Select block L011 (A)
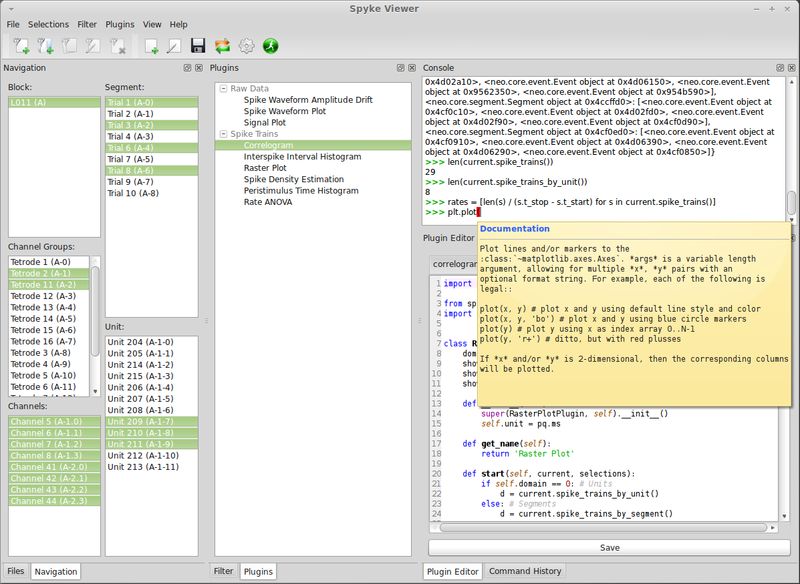The width and height of the screenshot is (800, 584). click(54, 102)
